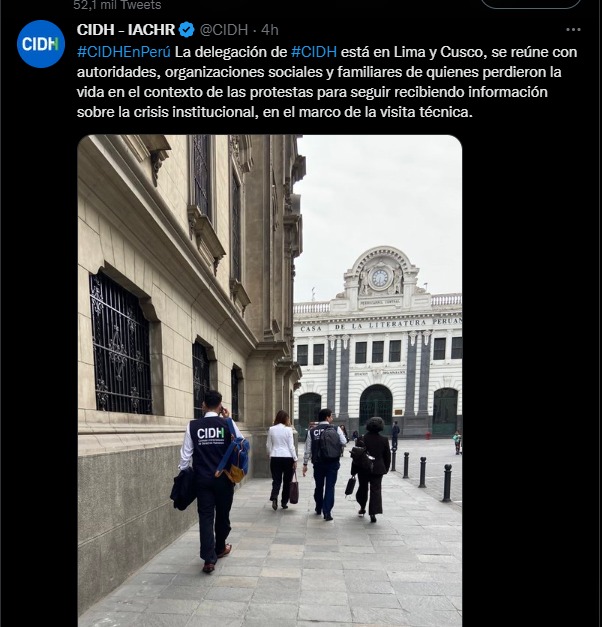The image size is (602, 627).
Task: Open the three-dot more options menu
Action: [573, 30]
